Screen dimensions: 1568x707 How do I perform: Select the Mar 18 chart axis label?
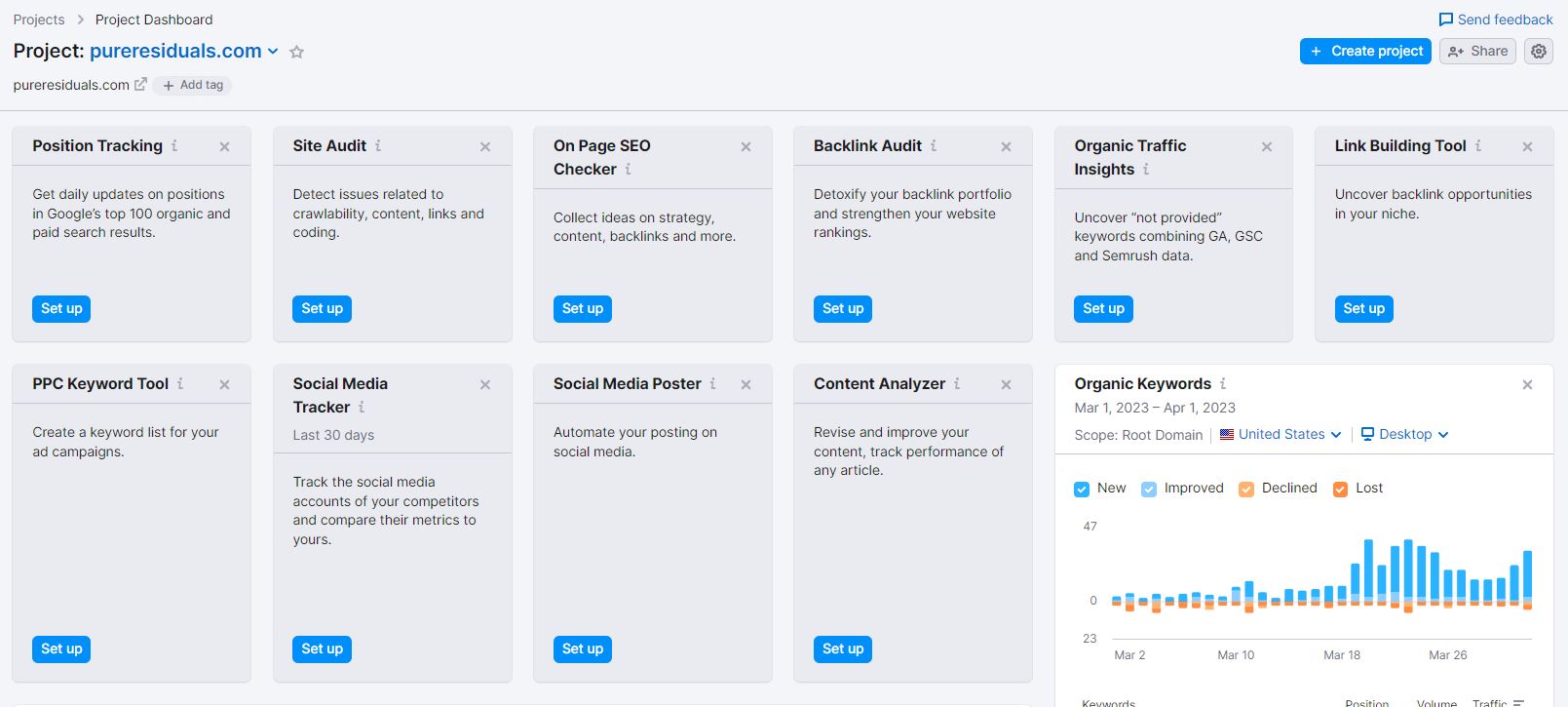(1342, 655)
